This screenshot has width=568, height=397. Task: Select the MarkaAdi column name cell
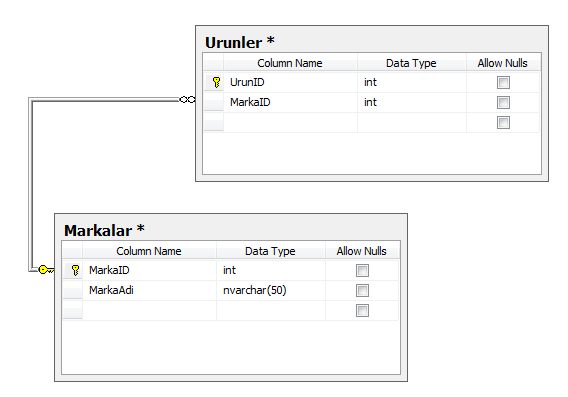pos(149,291)
